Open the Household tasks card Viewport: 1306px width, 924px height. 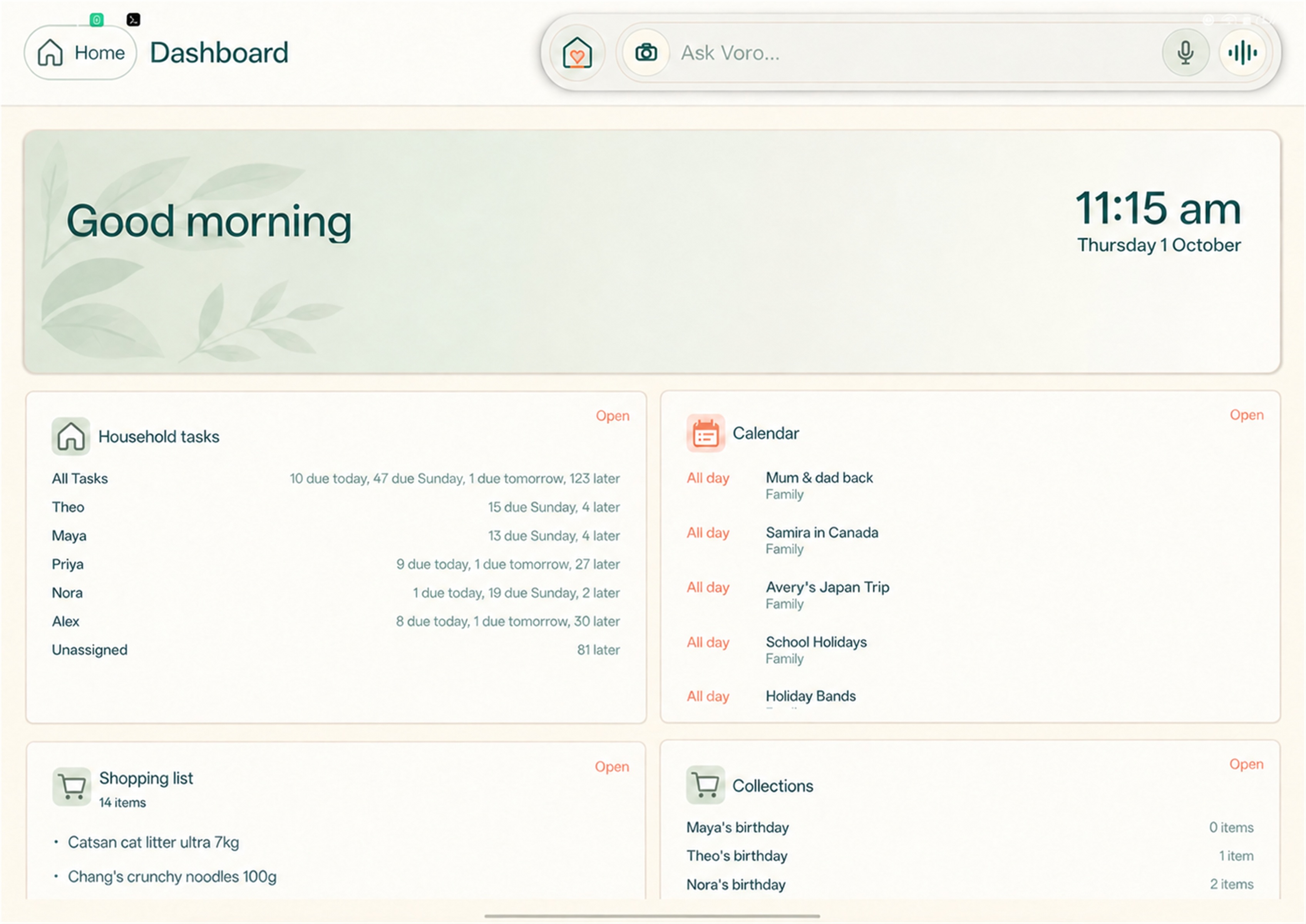[612, 416]
